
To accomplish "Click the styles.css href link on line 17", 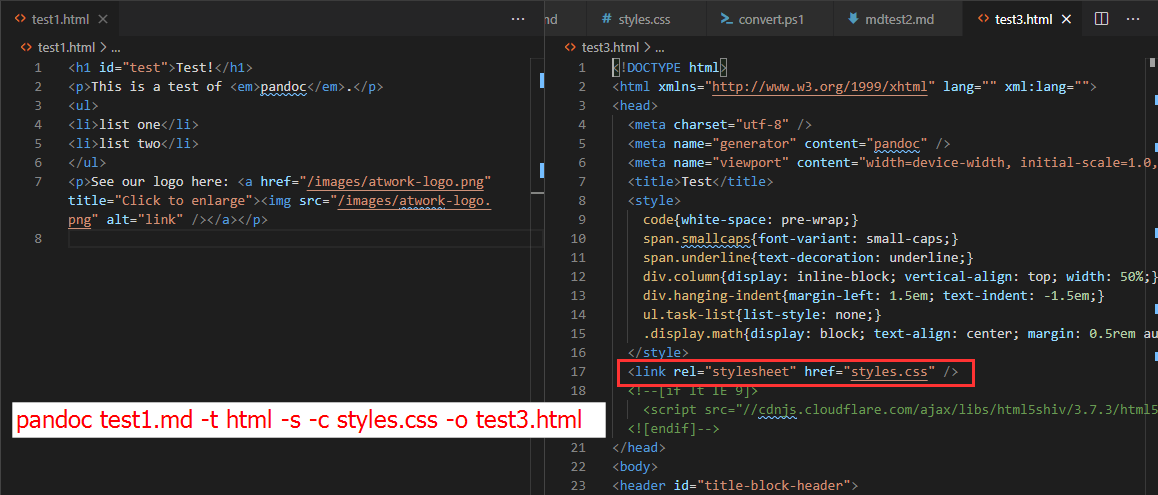I will click(891, 372).
